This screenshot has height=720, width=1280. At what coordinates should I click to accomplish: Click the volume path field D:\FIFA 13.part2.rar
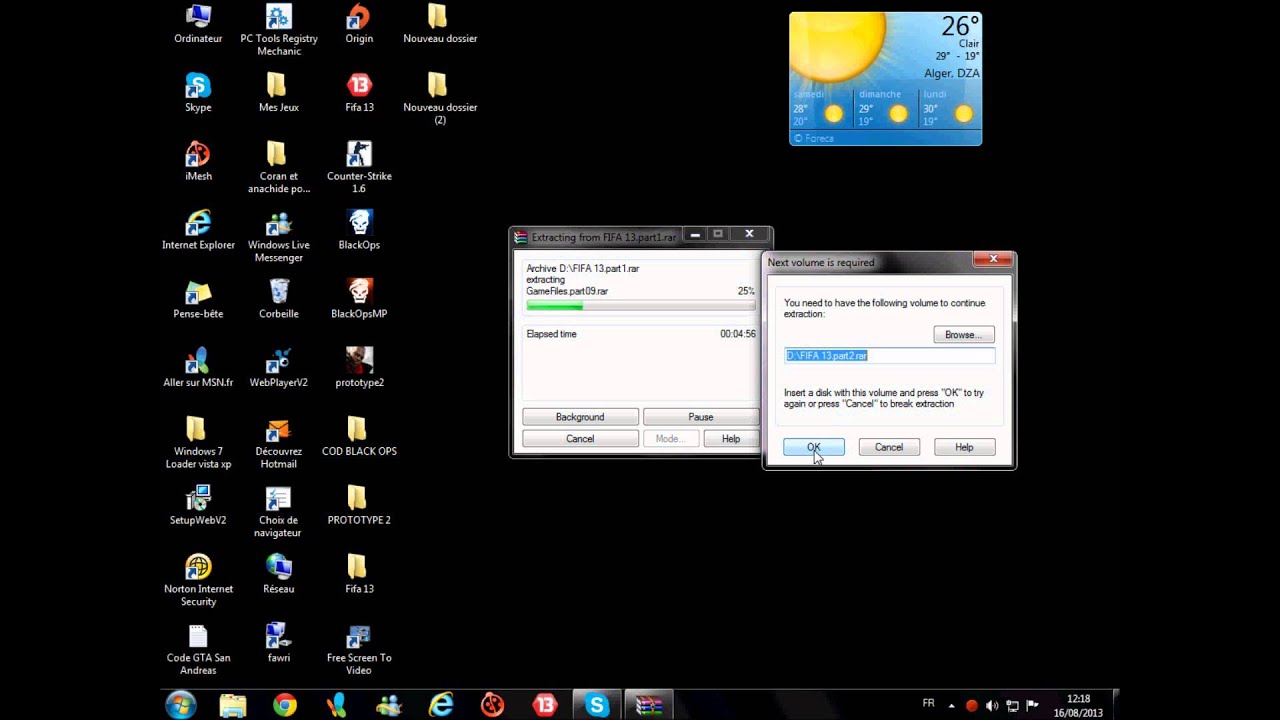coord(890,356)
